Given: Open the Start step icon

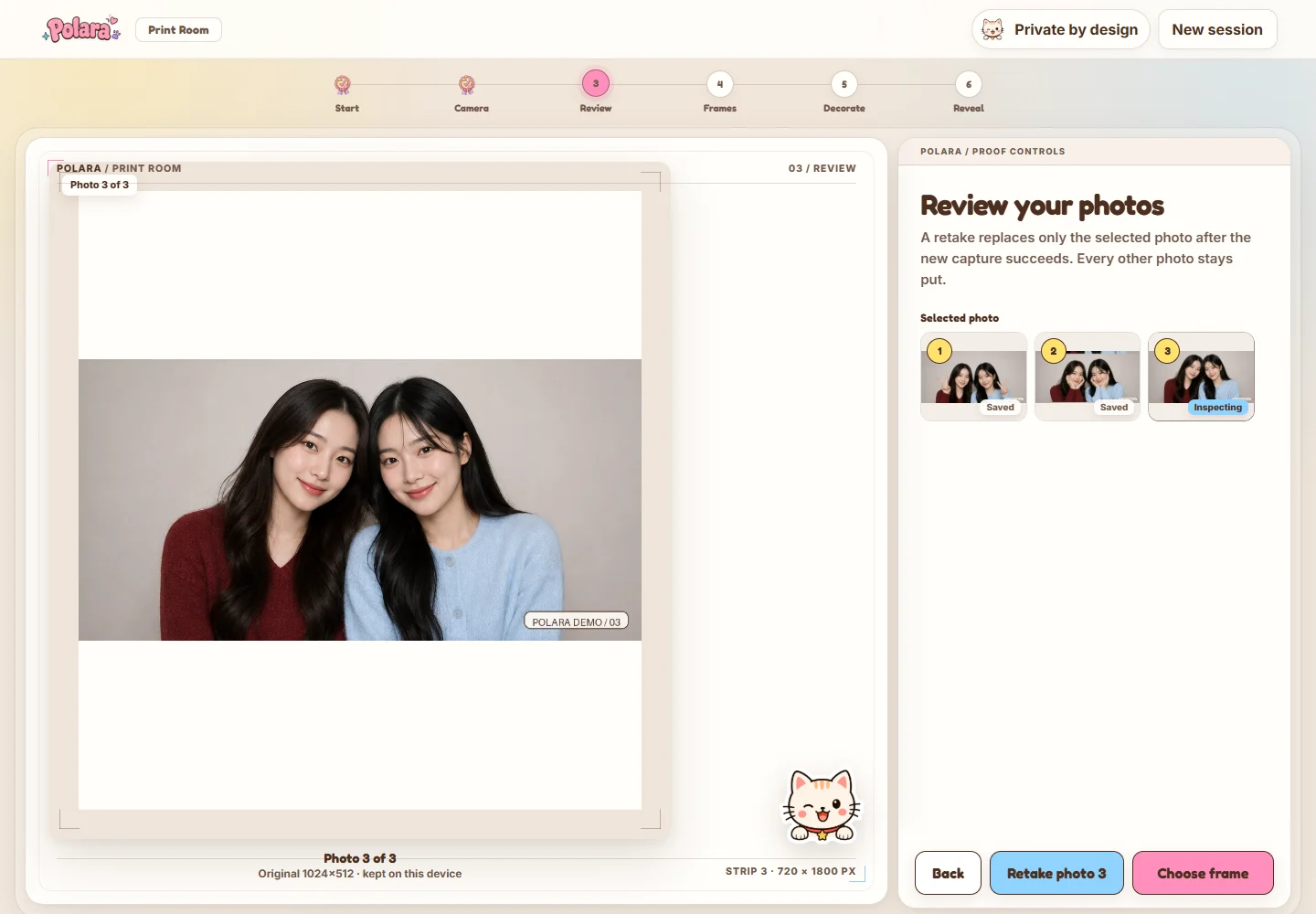Looking at the screenshot, I should pyautogui.click(x=343, y=84).
